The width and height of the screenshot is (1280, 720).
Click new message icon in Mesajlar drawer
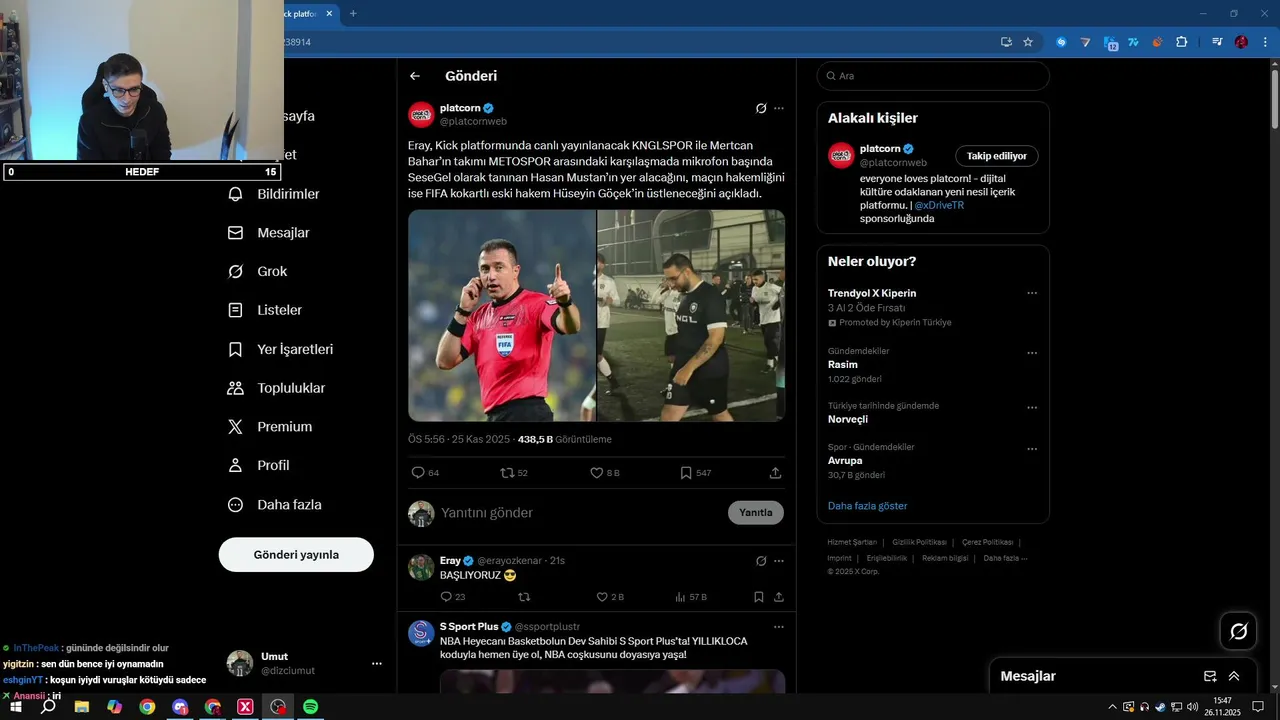(1210, 676)
